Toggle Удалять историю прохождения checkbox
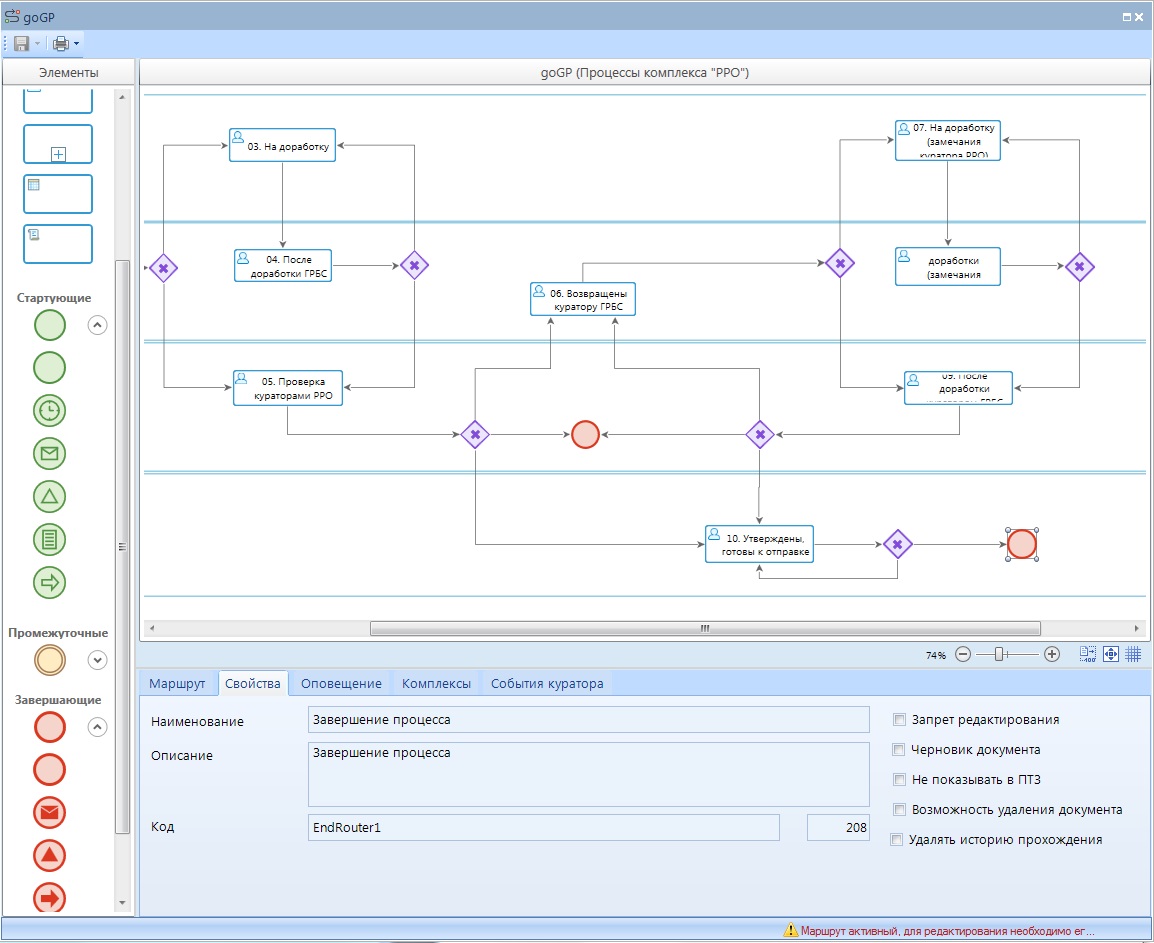The image size is (1154, 943). [x=897, y=840]
